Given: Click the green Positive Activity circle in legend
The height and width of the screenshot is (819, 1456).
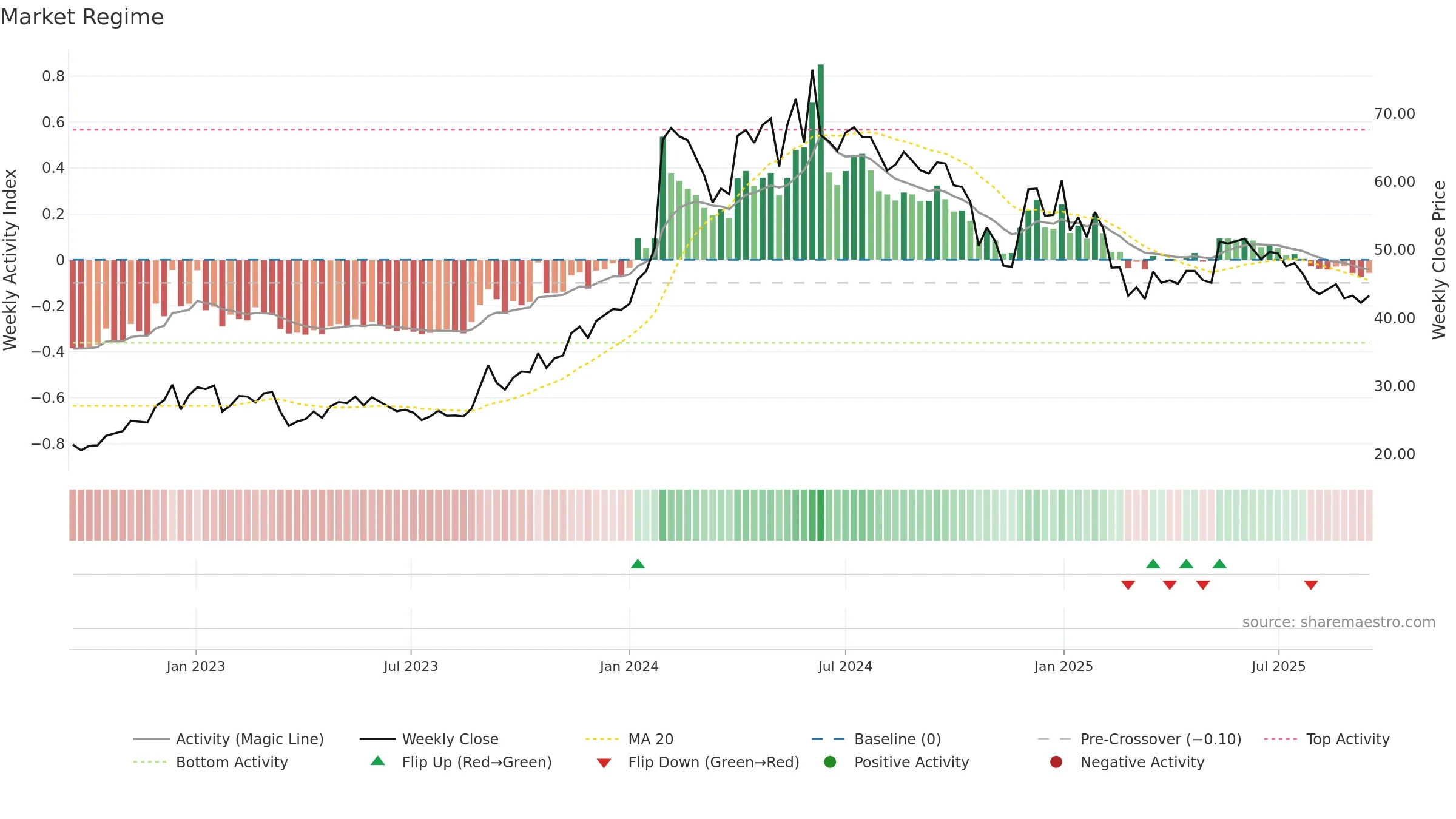Looking at the screenshot, I should 830,762.
